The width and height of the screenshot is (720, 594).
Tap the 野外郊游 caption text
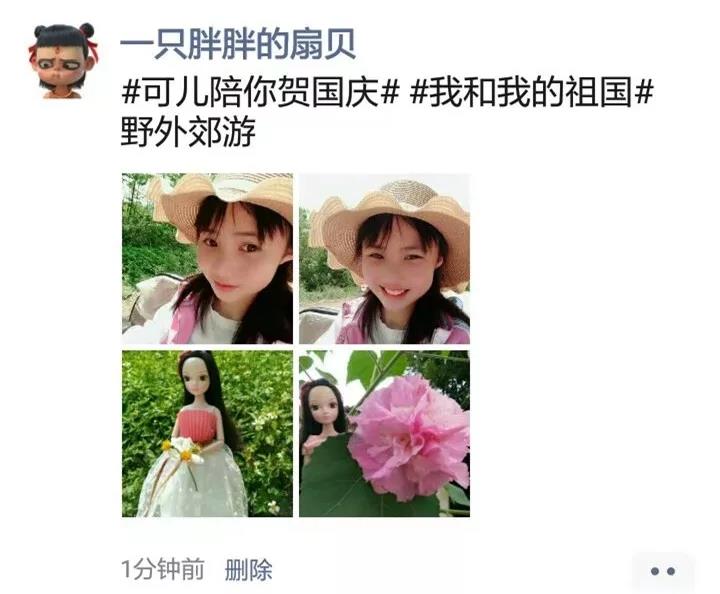coord(188,132)
